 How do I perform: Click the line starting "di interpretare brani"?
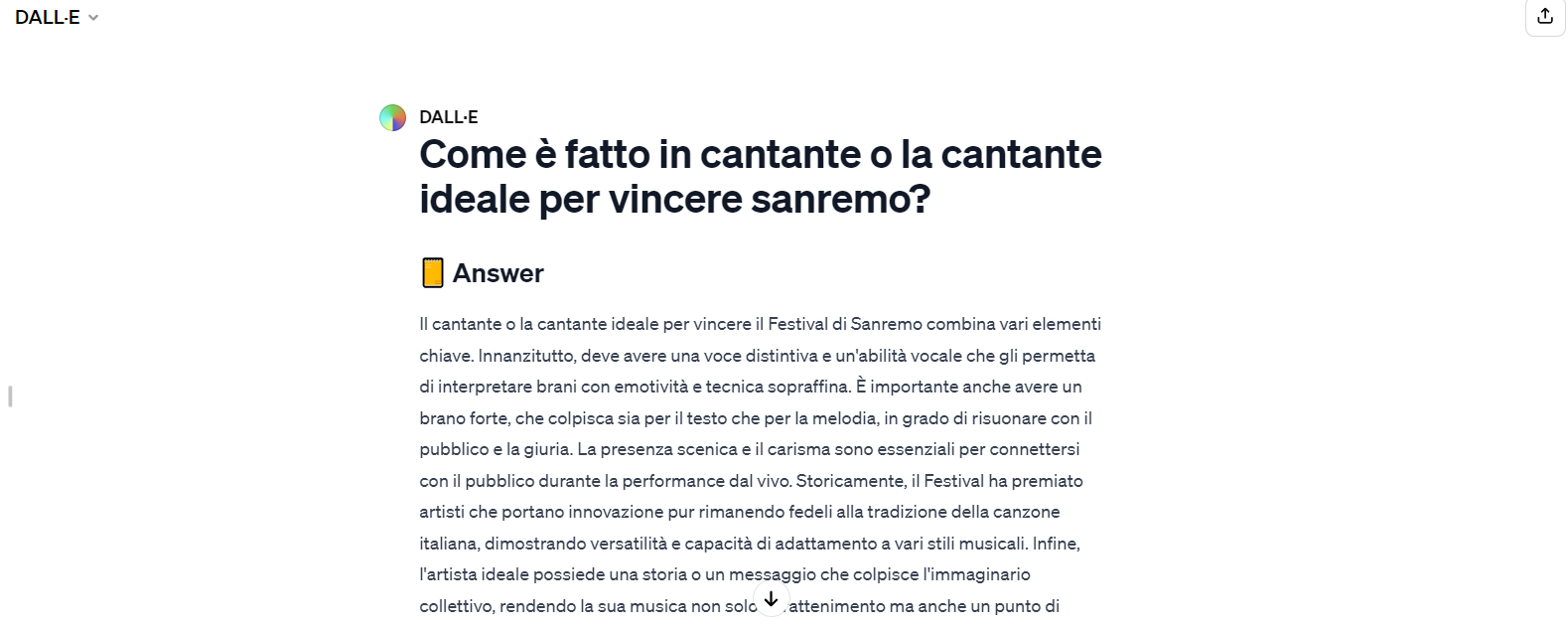coord(750,387)
